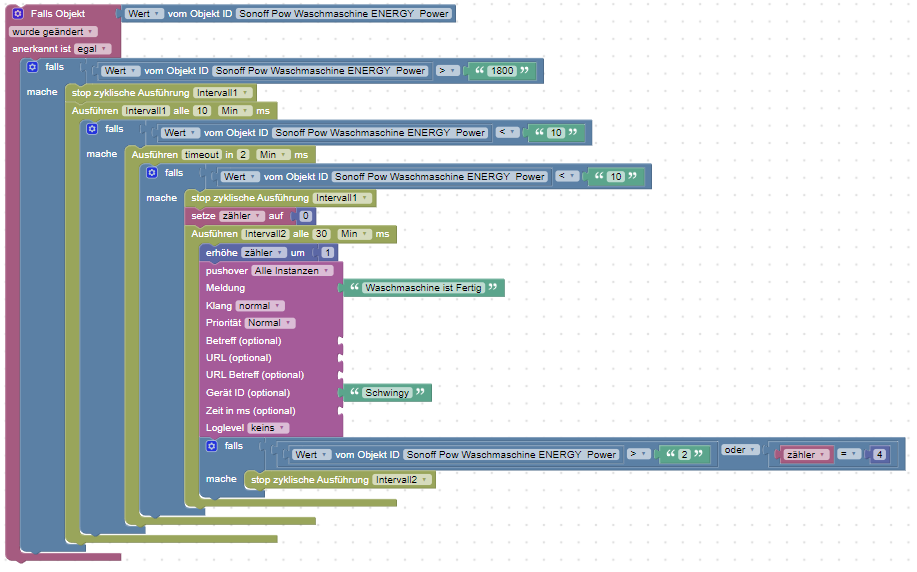Edit the increment number 1 in erhöhe block
Screen dimensions: 917x572
[x=328, y=253]
